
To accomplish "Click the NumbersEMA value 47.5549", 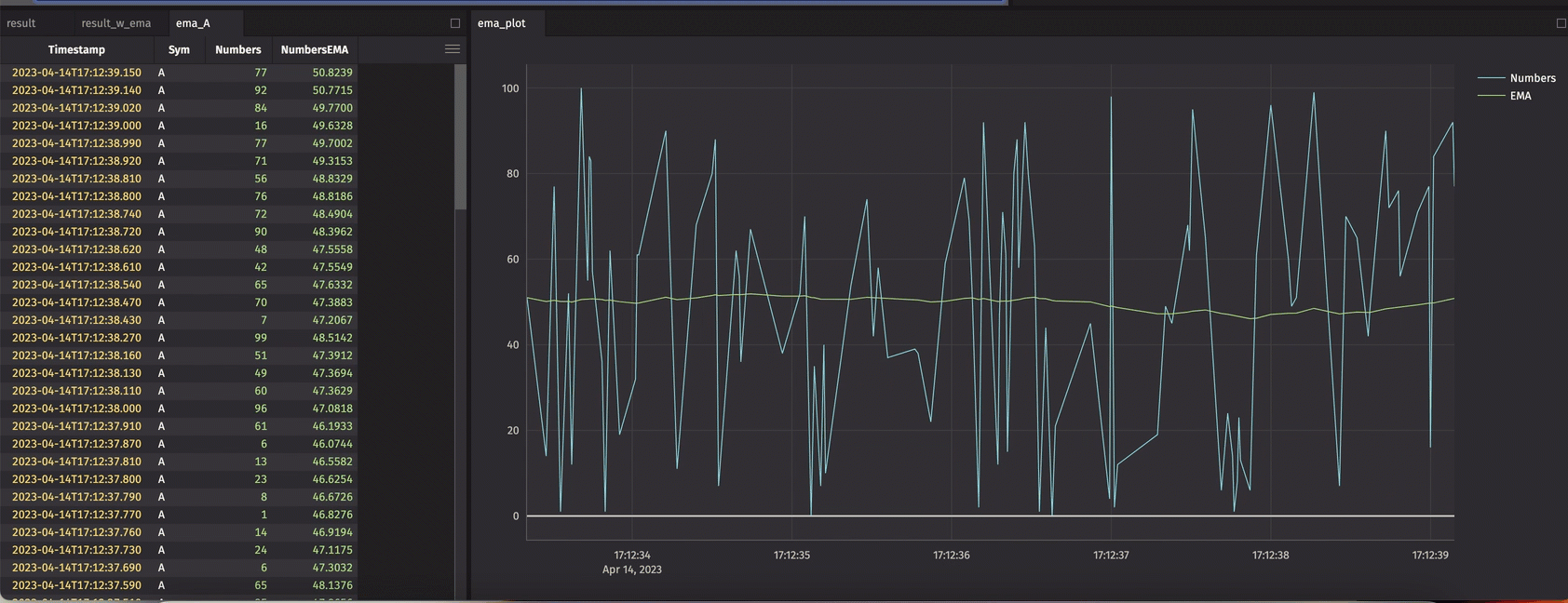I will 332,267.
